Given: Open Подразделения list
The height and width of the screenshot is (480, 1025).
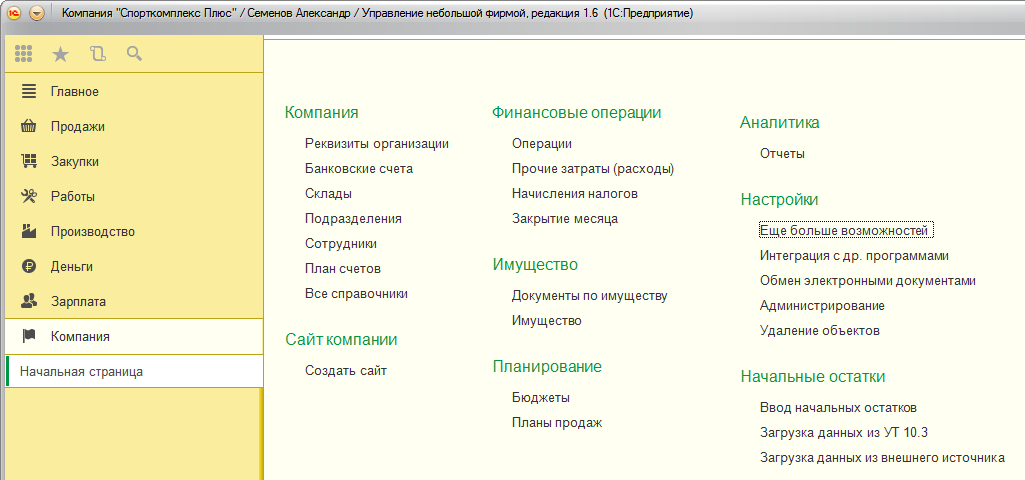Looking at the screenshot, I should tap(353, 218).
